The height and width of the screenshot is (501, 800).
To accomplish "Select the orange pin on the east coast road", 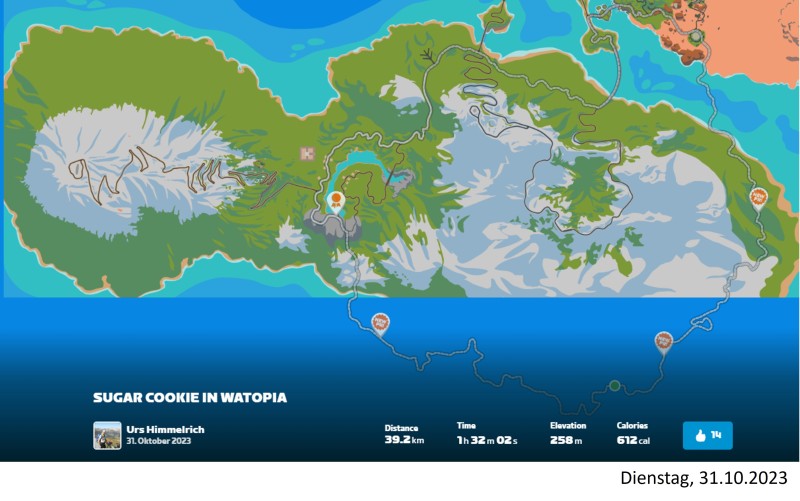I will [758, 198].
